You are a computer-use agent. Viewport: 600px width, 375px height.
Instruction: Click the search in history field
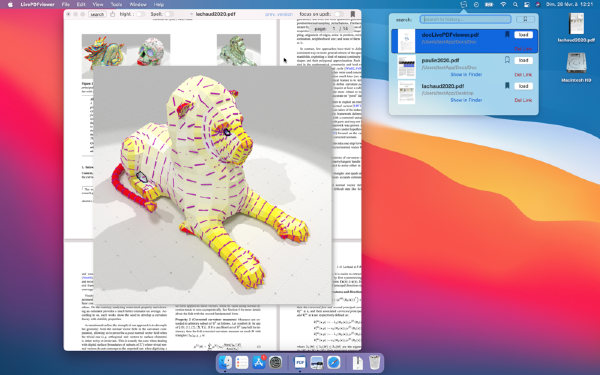click(x=465, y=19)
